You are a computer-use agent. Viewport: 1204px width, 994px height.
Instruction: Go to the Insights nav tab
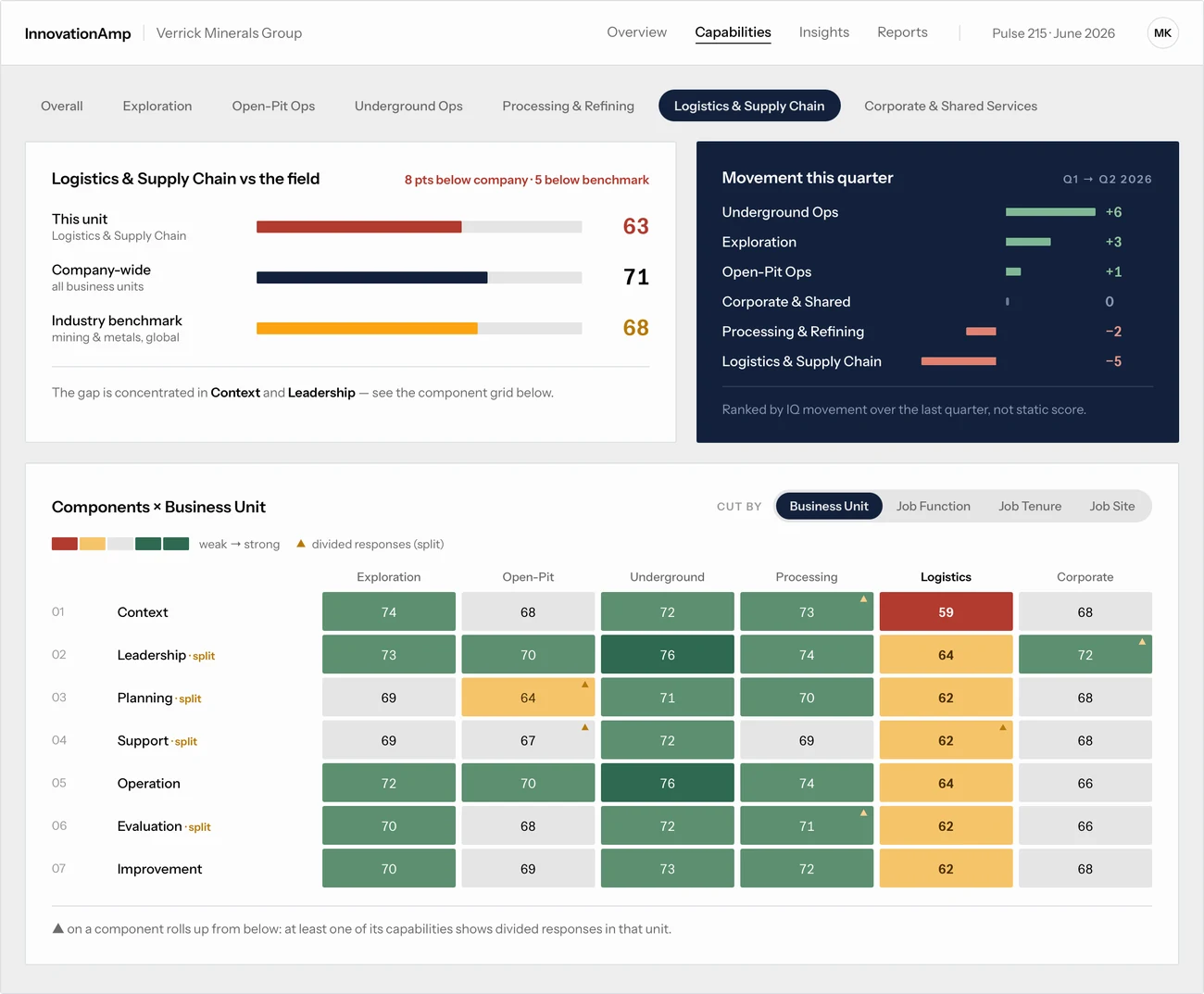pos(823,32)
